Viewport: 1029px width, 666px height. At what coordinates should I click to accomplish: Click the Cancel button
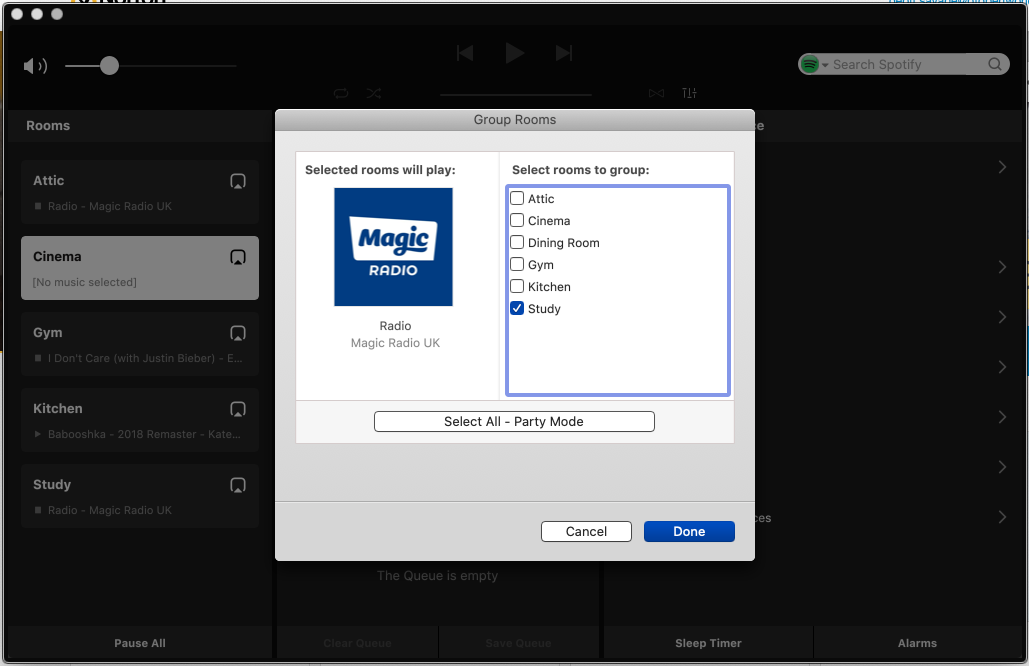click(x=586, y=531)
